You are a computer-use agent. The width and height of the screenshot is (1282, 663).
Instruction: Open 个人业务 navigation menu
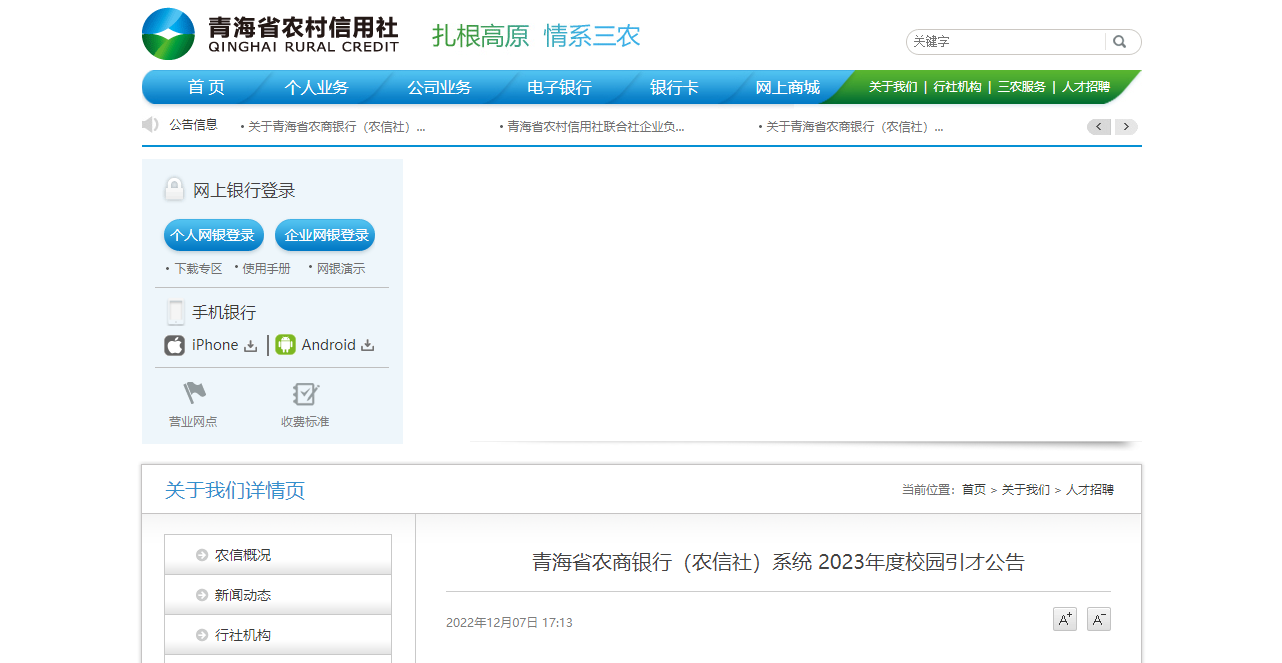[316, 88]
